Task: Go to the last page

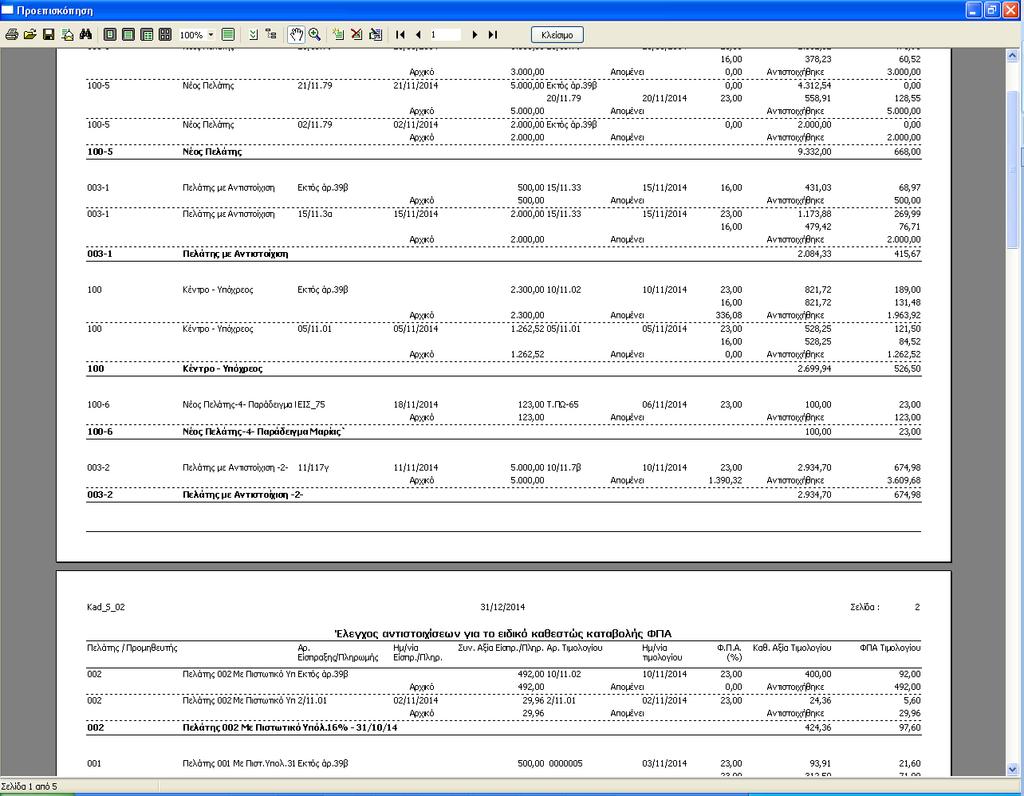Action: [x=493, y=35]
